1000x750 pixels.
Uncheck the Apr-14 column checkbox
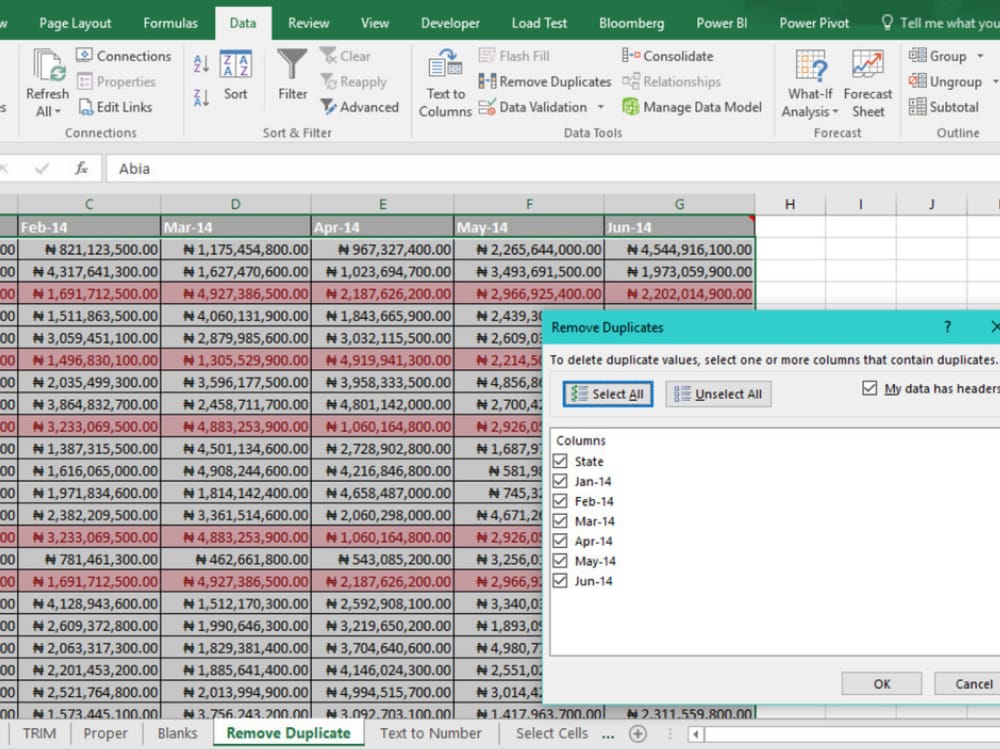(561, 540)
